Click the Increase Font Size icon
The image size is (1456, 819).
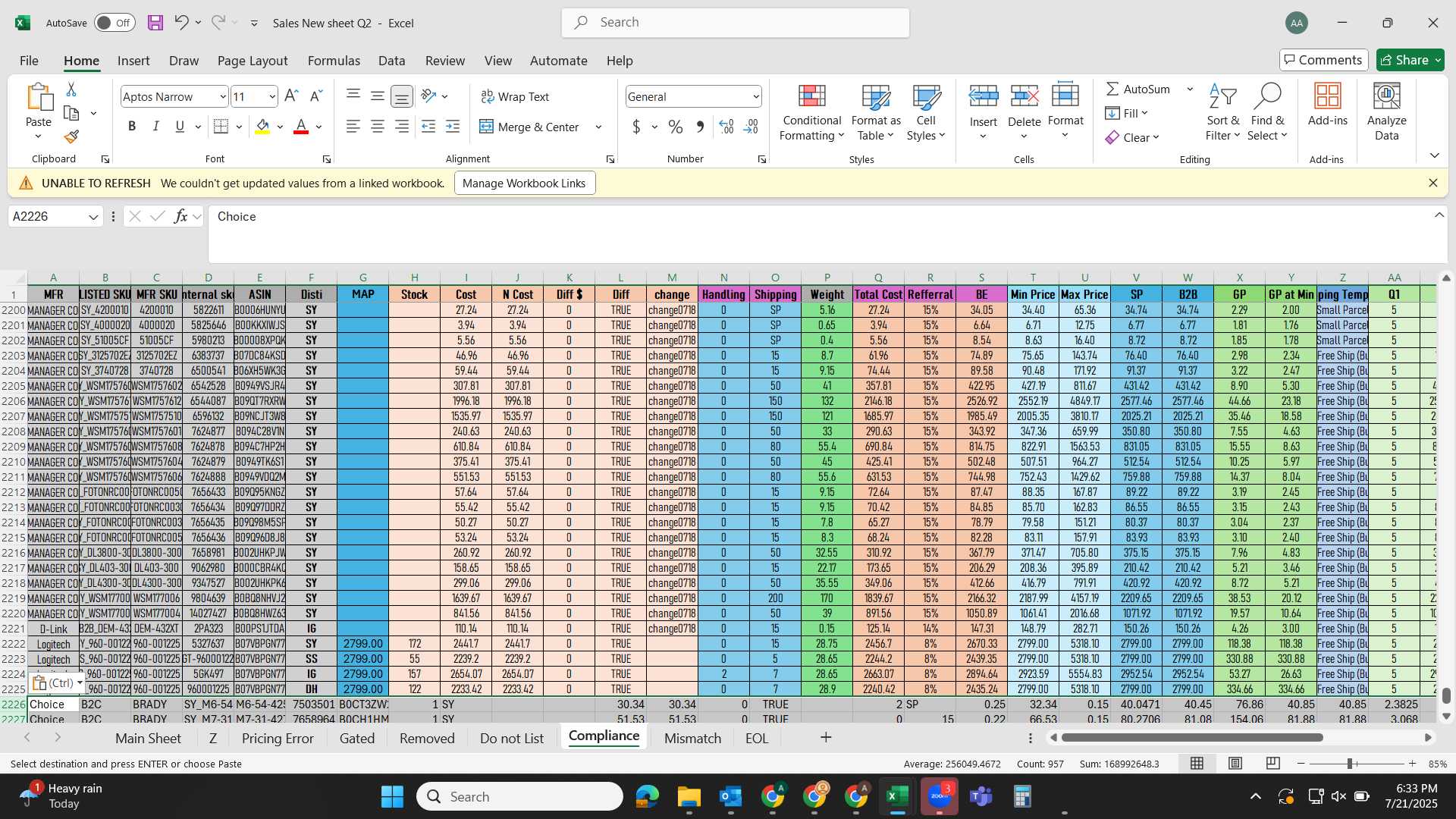click(291, 96)
